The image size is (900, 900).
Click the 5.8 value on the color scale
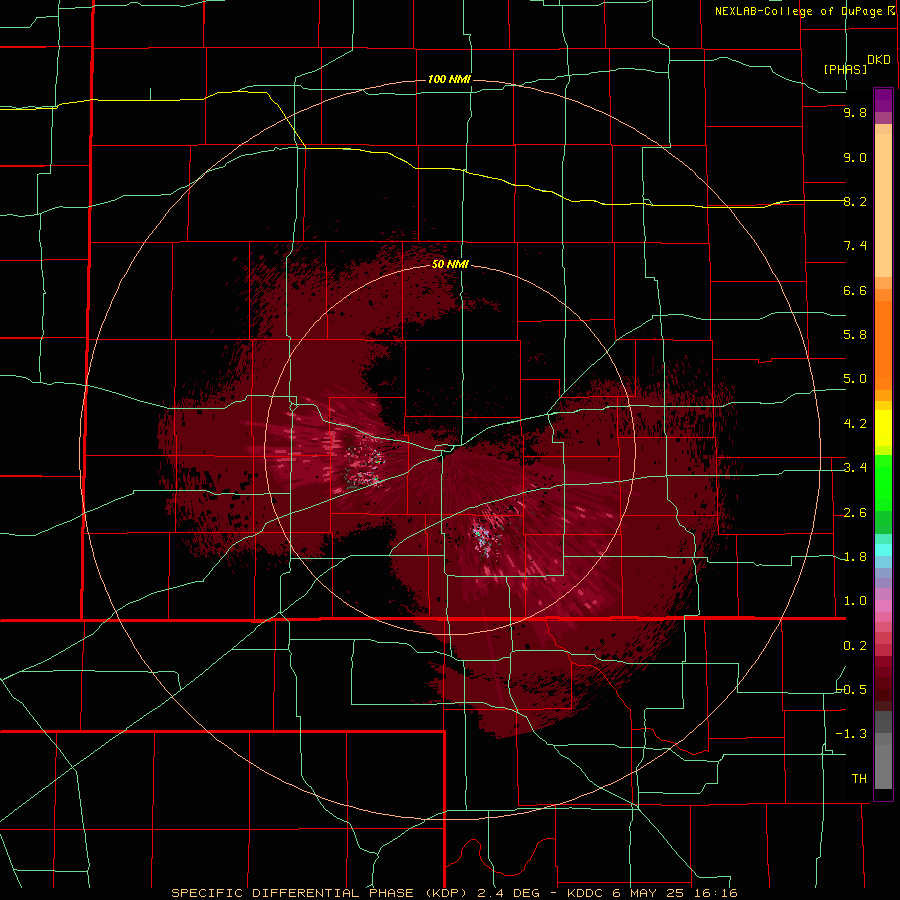click(855, 335)
